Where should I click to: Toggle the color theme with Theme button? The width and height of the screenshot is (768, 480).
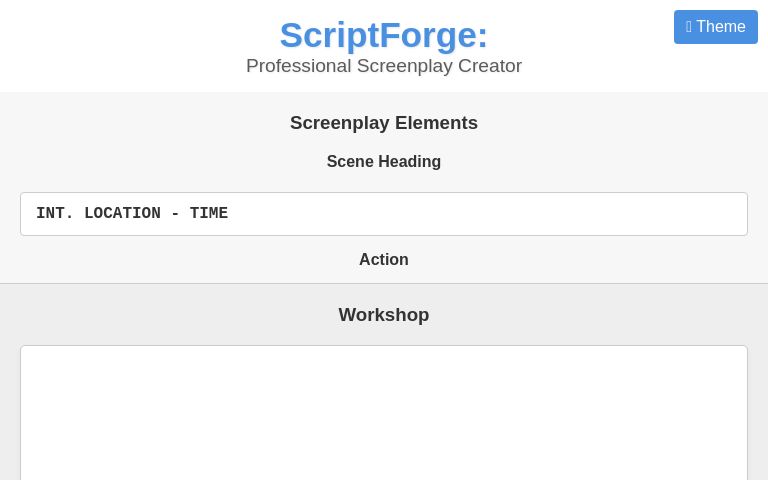coord(716,27)
